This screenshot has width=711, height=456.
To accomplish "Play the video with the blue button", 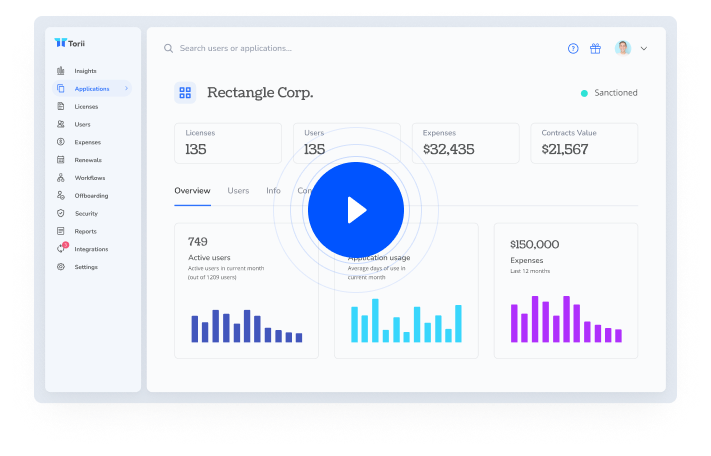I will pos(356,210).
